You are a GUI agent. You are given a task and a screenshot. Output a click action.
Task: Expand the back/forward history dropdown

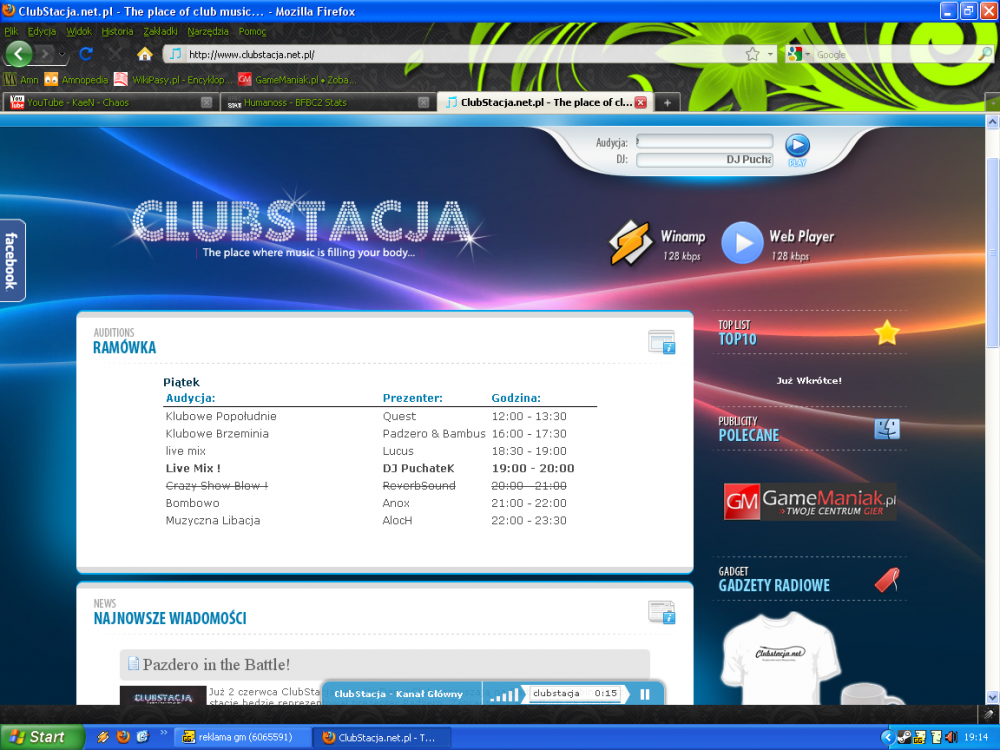tap(63, 54)
